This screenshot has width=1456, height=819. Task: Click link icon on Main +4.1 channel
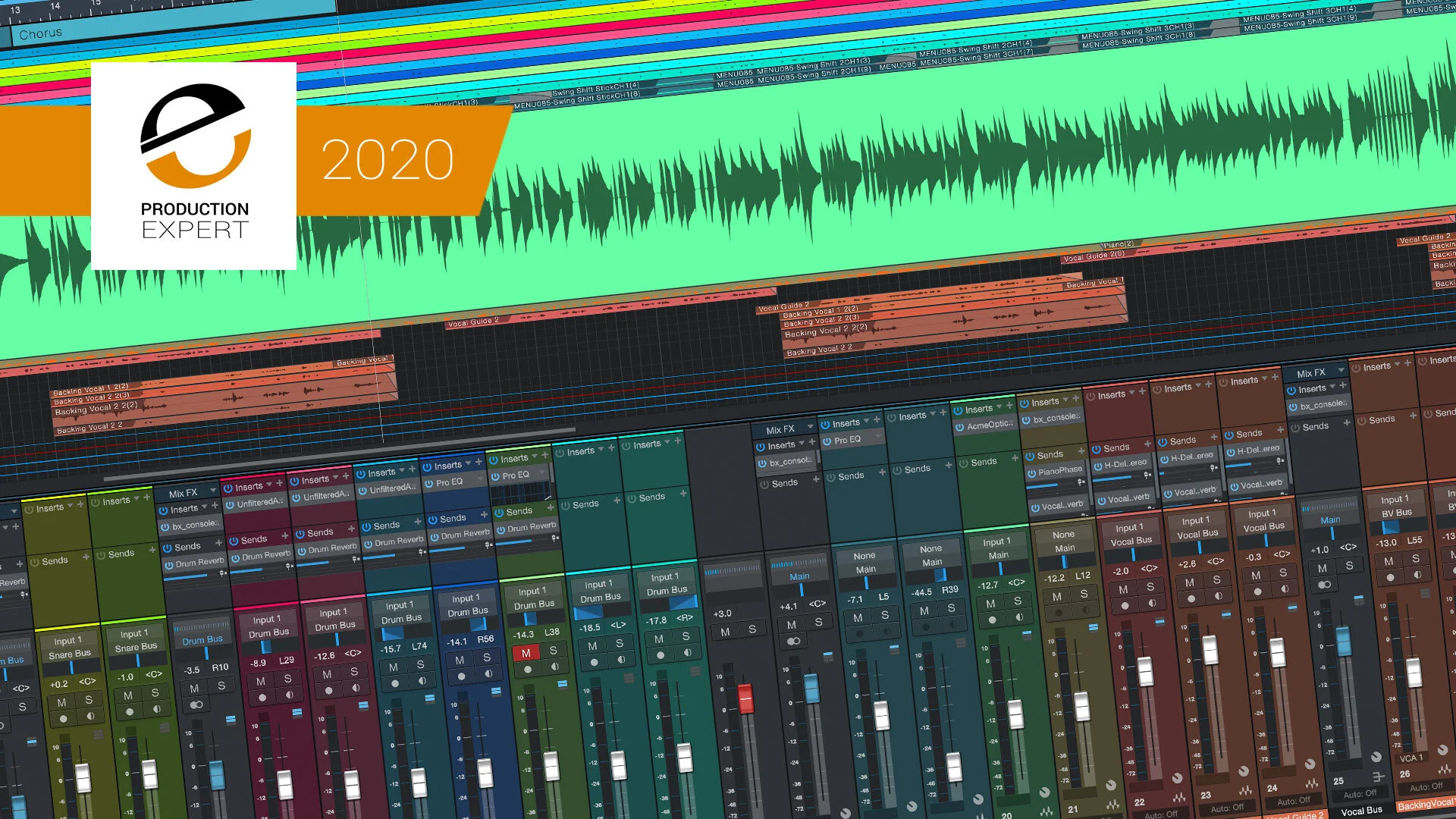tap(793, 641)
